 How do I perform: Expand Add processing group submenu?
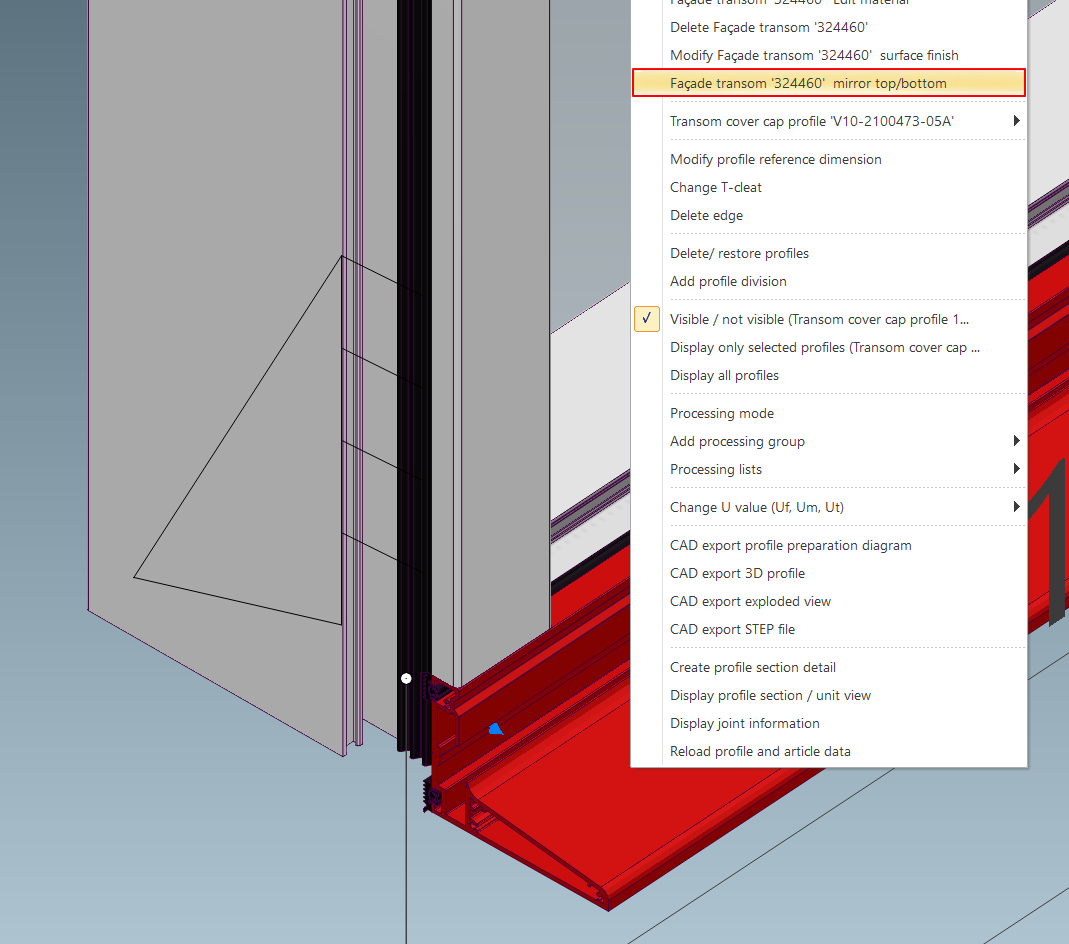click(x=1016, y=441)
